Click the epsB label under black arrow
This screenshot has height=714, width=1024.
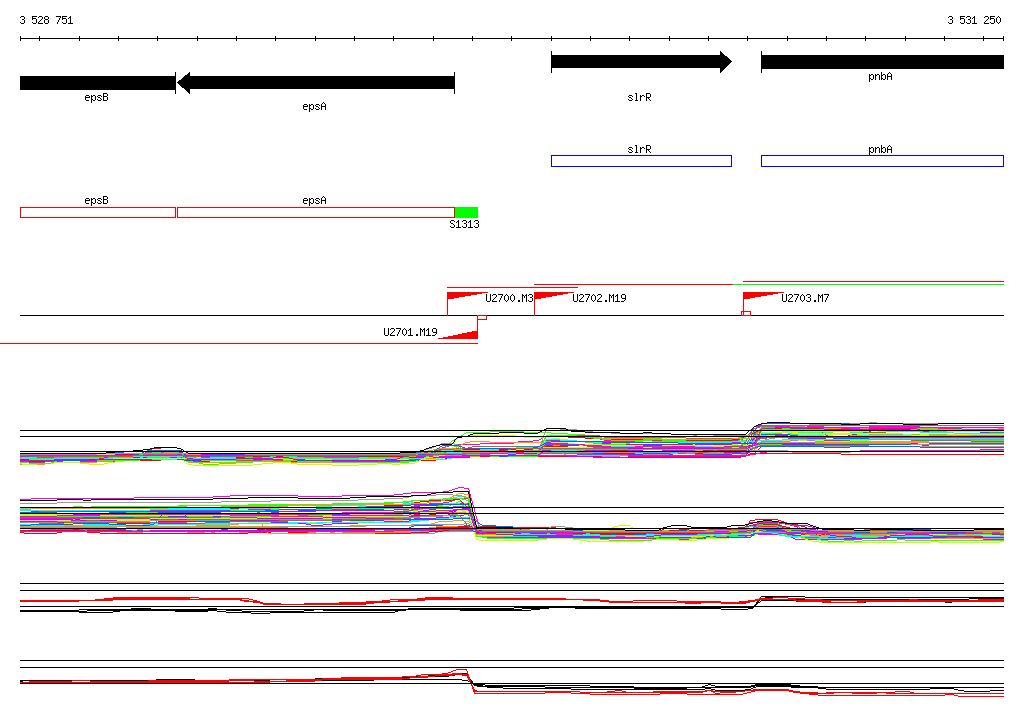(97, 97)
